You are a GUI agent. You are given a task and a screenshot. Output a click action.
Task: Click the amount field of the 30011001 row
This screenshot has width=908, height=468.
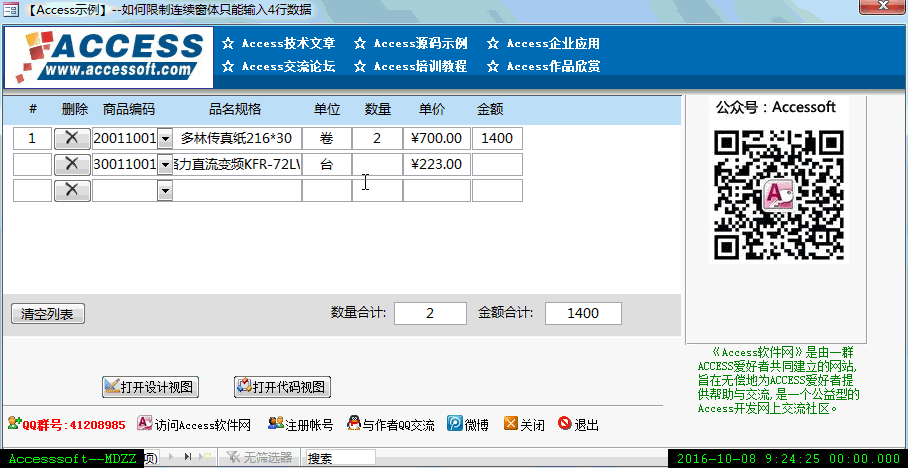tap(497, 164)
